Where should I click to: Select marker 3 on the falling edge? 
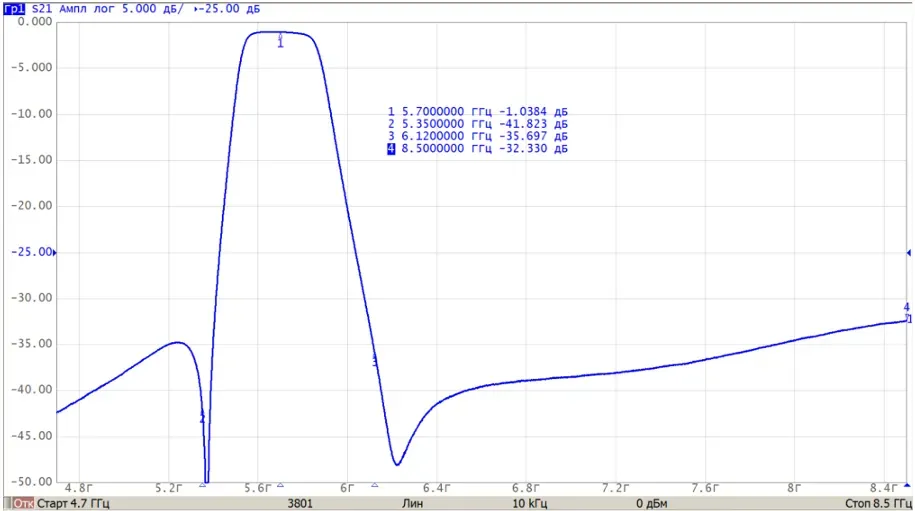(375, 360)
